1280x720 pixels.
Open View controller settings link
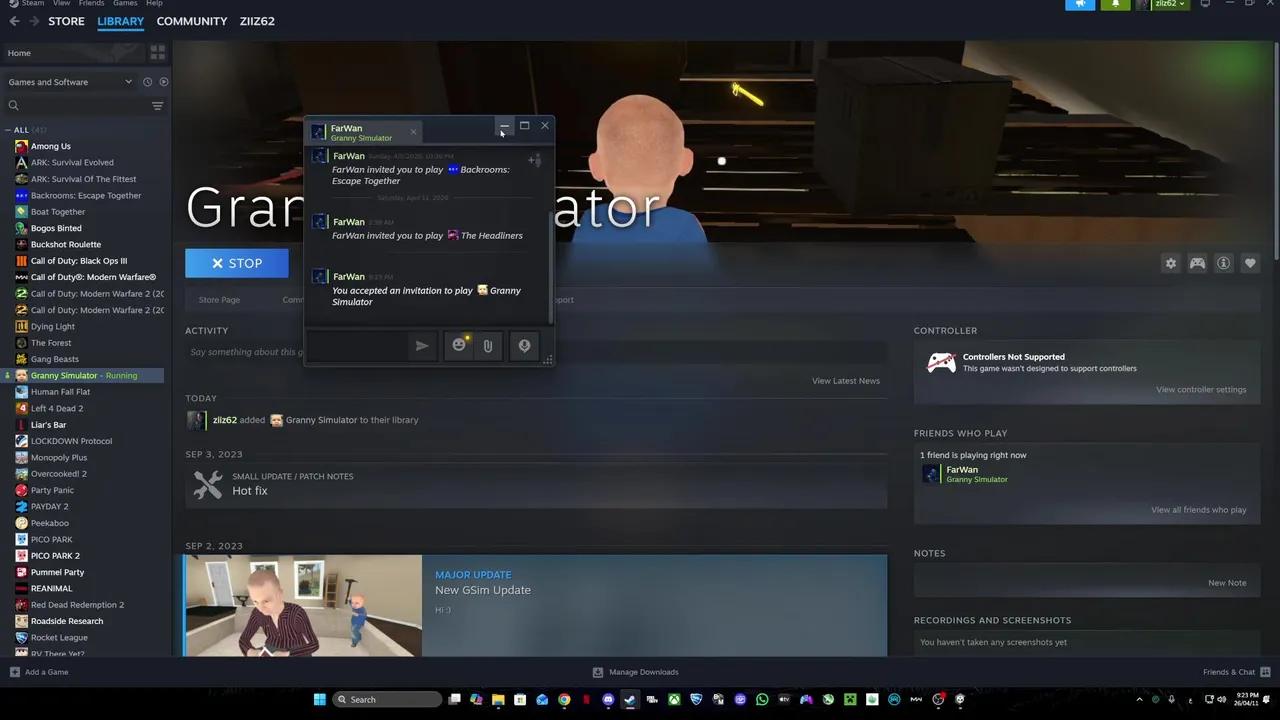(1201, 390)
